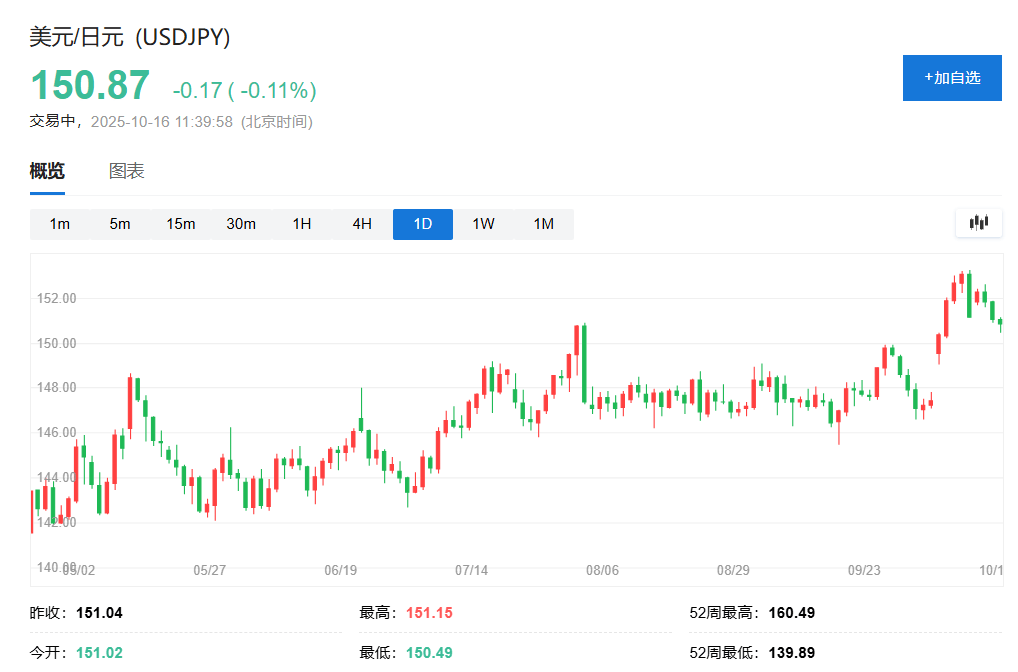The height and width of the screenshot is (672, 1018).
Task: Set chart interval to 1H
Action: [302, 224]
